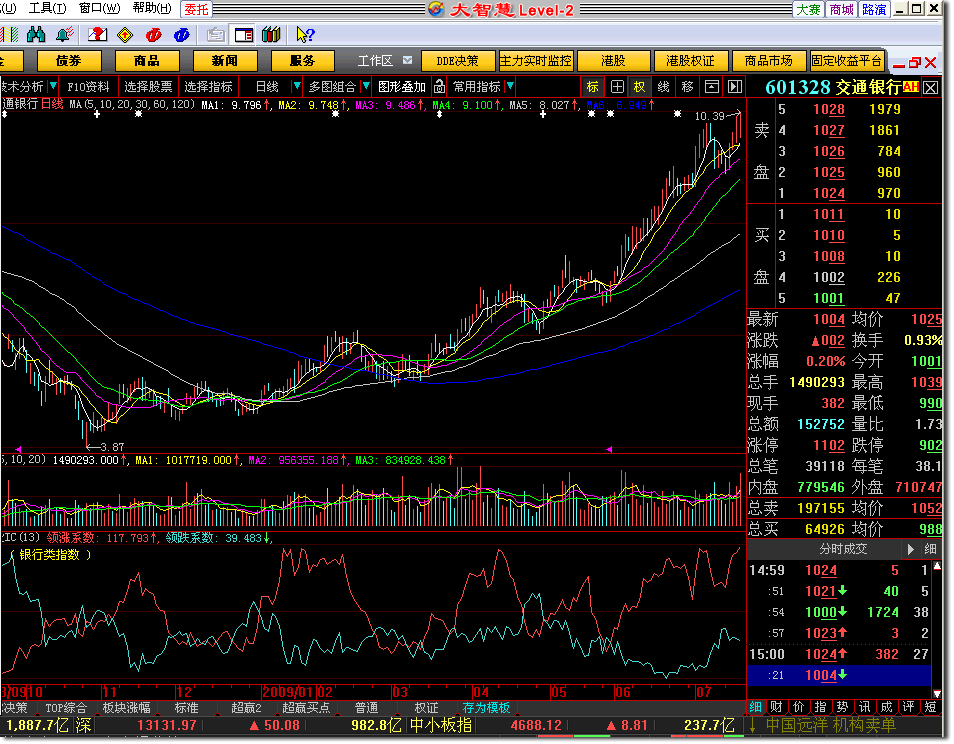This screenshot has height=744, width=954.
Task: Click the DDE决策 button
Action: tap(458, 61)
